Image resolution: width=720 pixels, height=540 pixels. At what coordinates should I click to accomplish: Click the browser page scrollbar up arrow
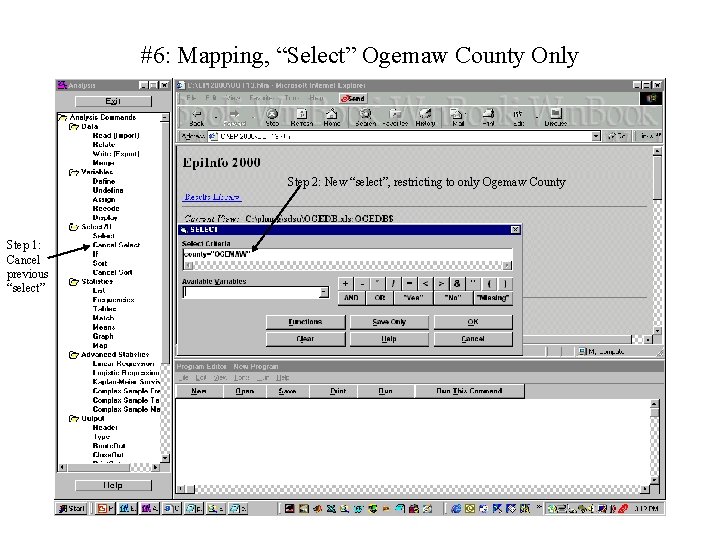point(657,151)
